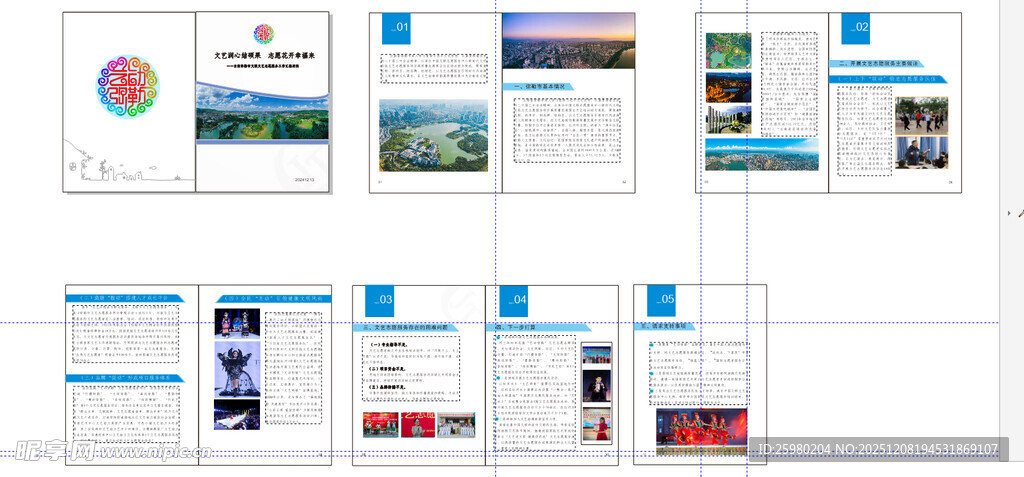
Task: Select the small round logo above the cover title
Action: [263, 34]
